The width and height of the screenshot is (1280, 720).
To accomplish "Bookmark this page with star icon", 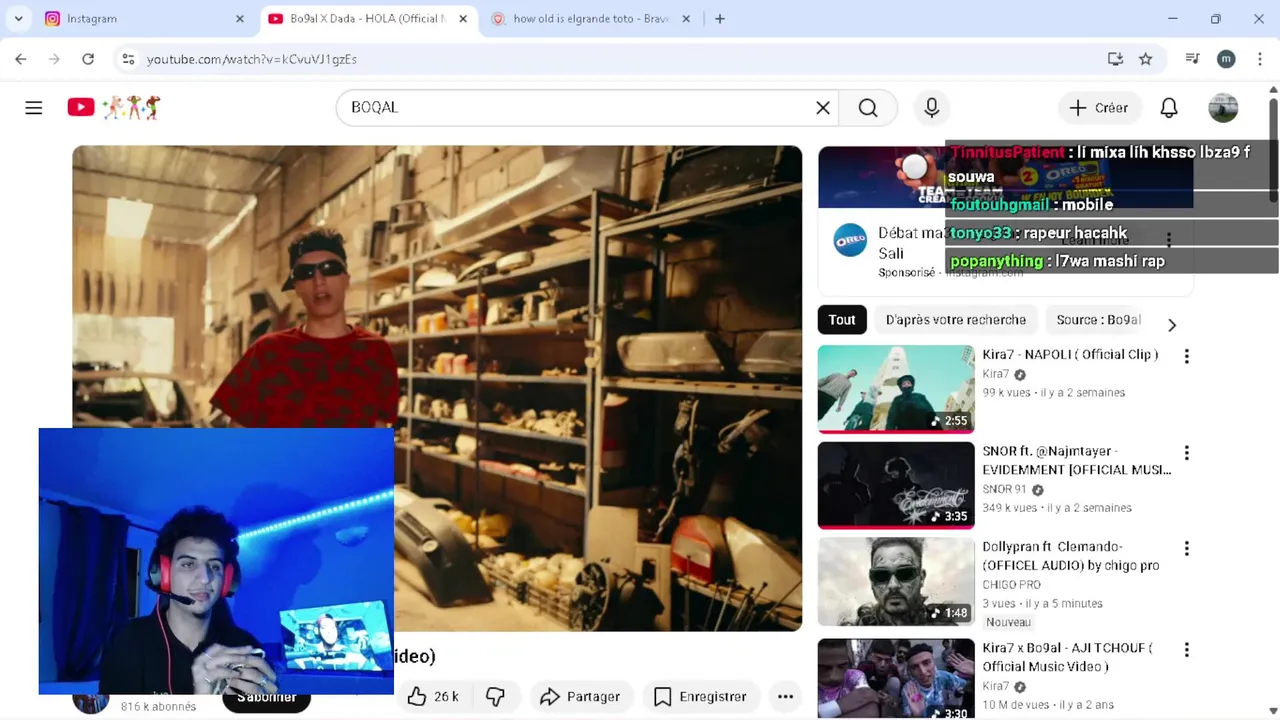I will [1146, 59].
